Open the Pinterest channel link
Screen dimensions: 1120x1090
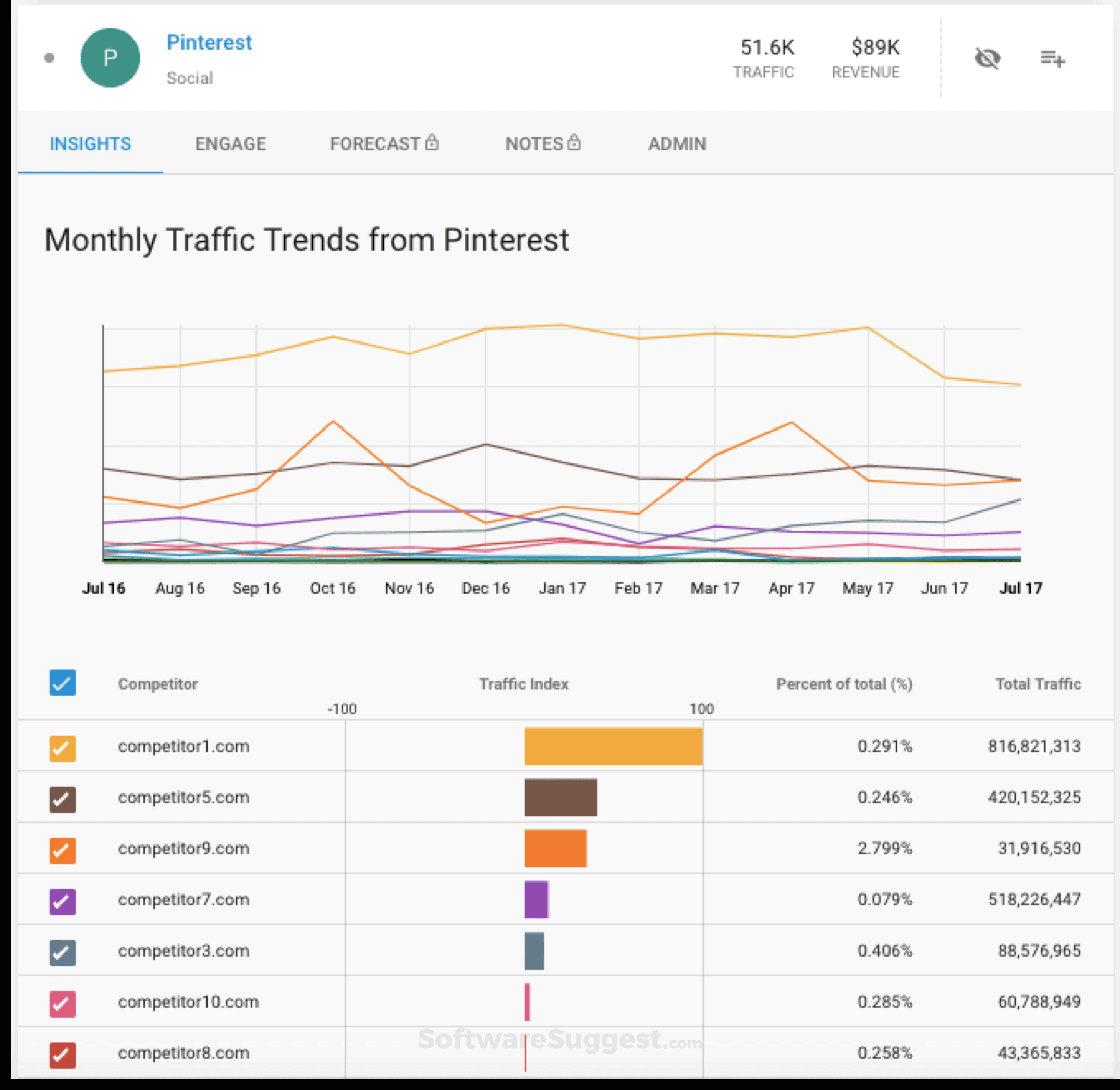(209, 42)
